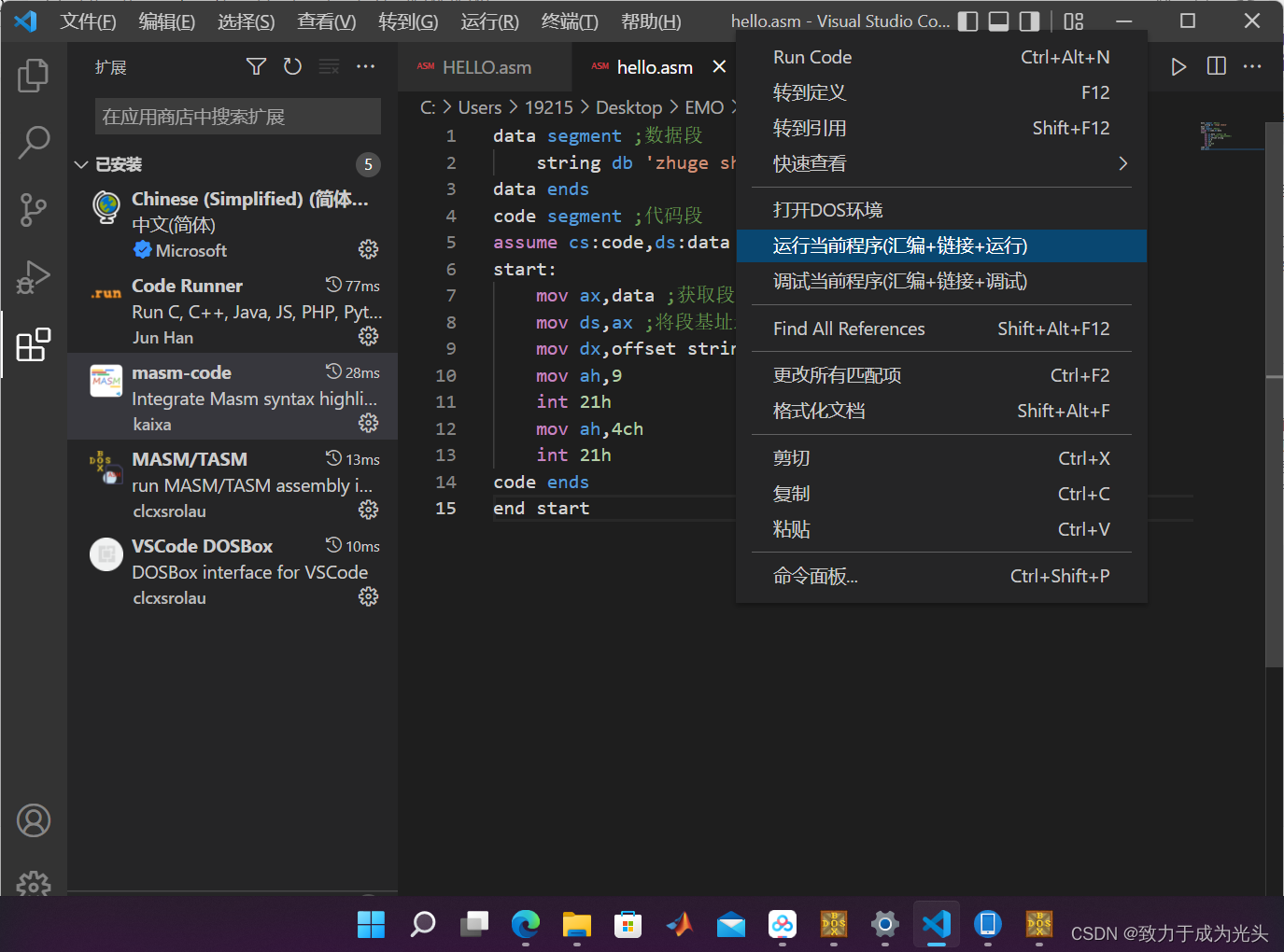
Task: Open the editor more actions menu
Action: click(x=1252, y=66)
